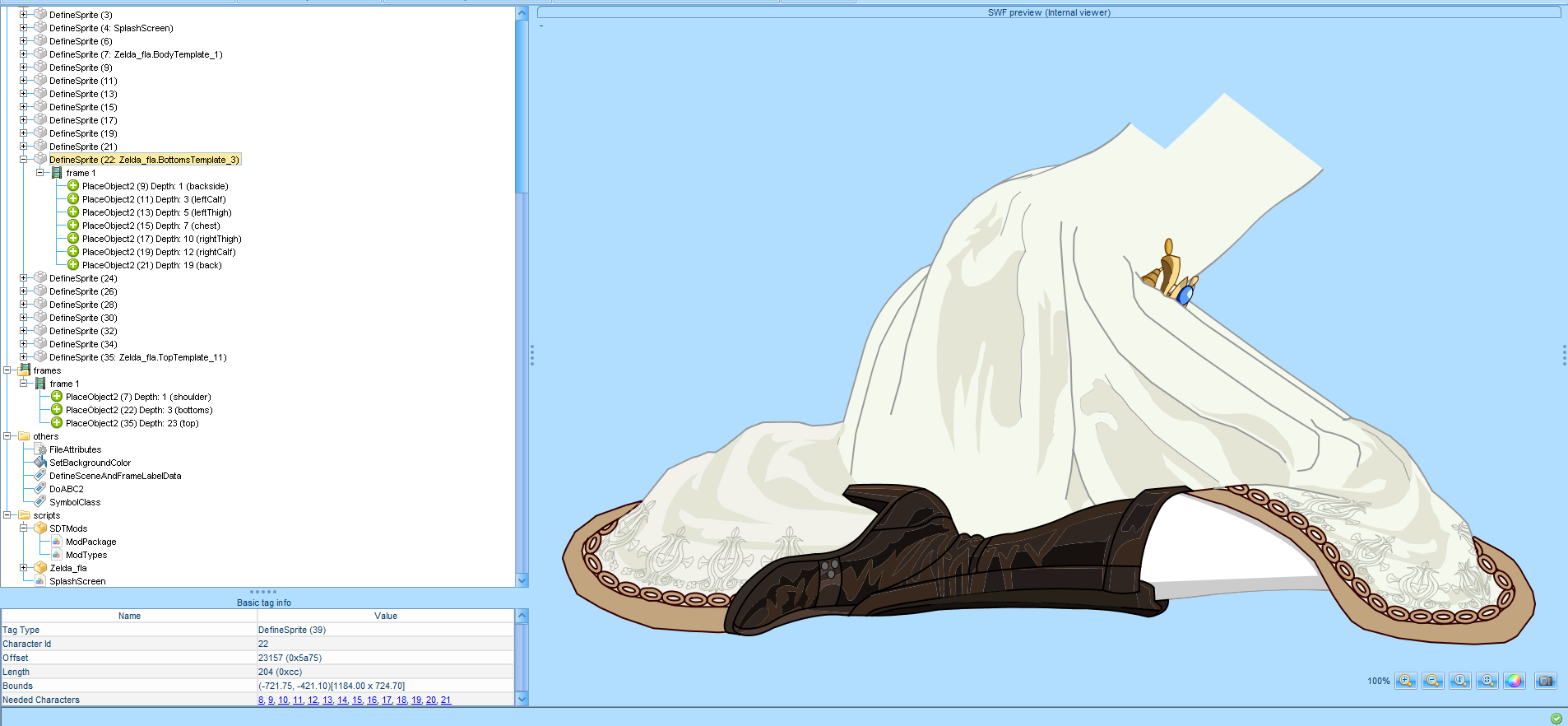Open needed character link 21
Image resolution: width=1568 pixels, height=726 pixels.
click(x=446, y=700)
